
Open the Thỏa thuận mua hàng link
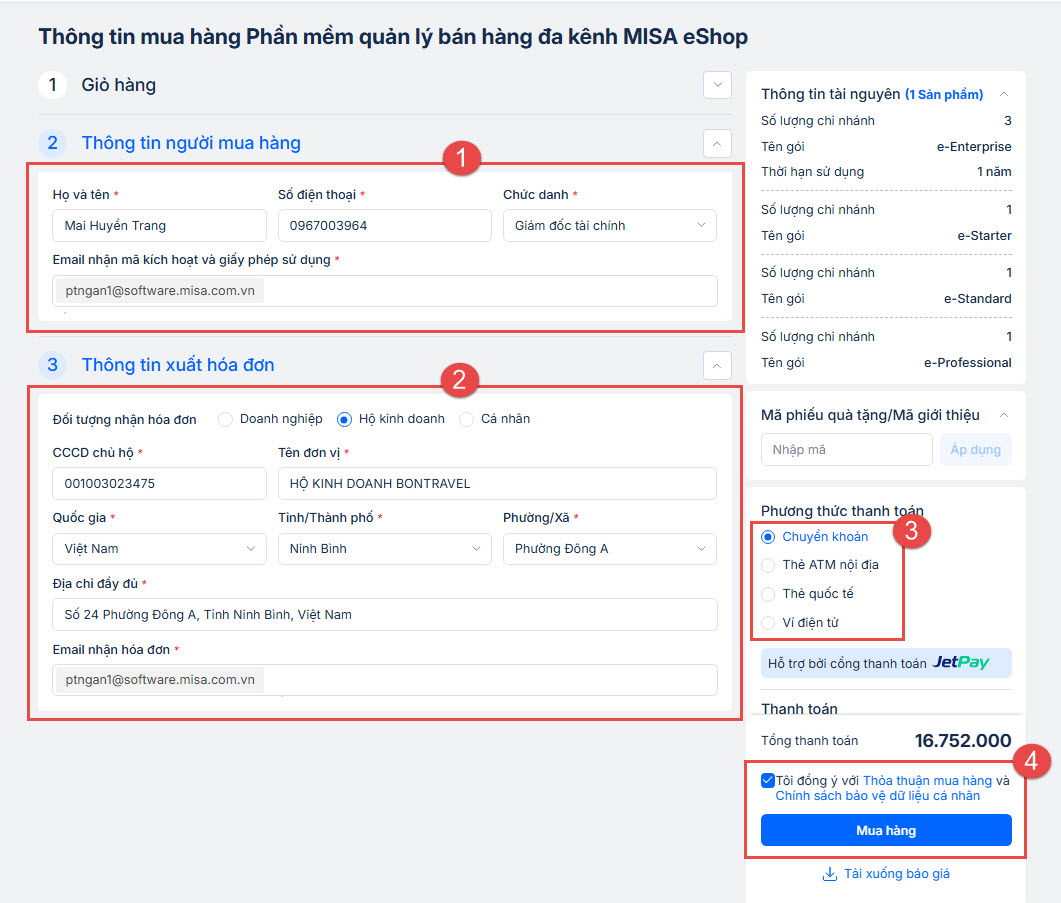coord(927,781)
